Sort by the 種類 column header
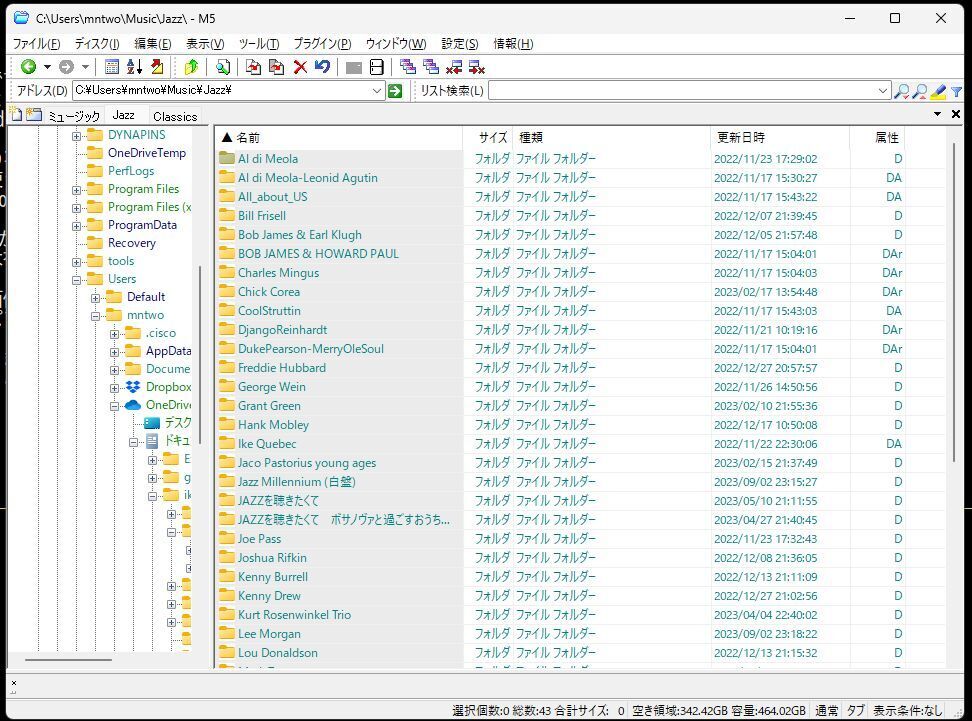The image size is (972, 721). point(611,137)
